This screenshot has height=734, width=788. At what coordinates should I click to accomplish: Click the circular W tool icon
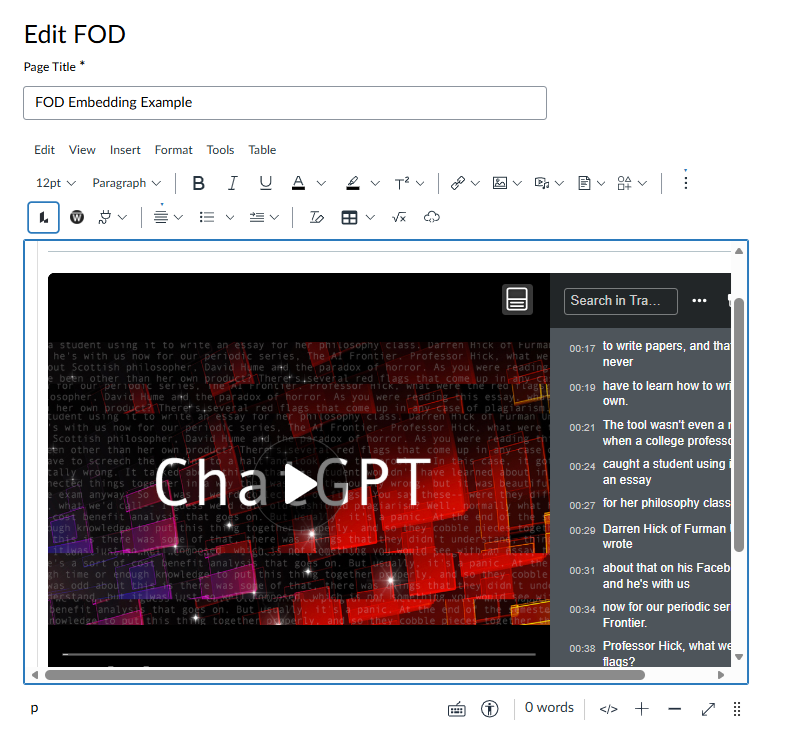pos(77,217)
